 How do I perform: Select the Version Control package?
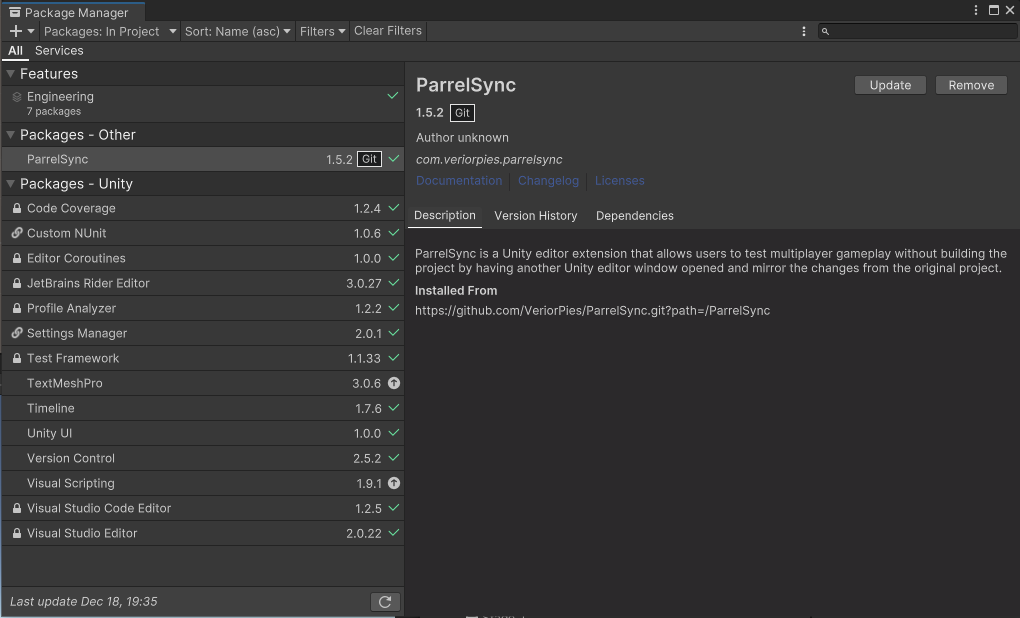(203, 458)
